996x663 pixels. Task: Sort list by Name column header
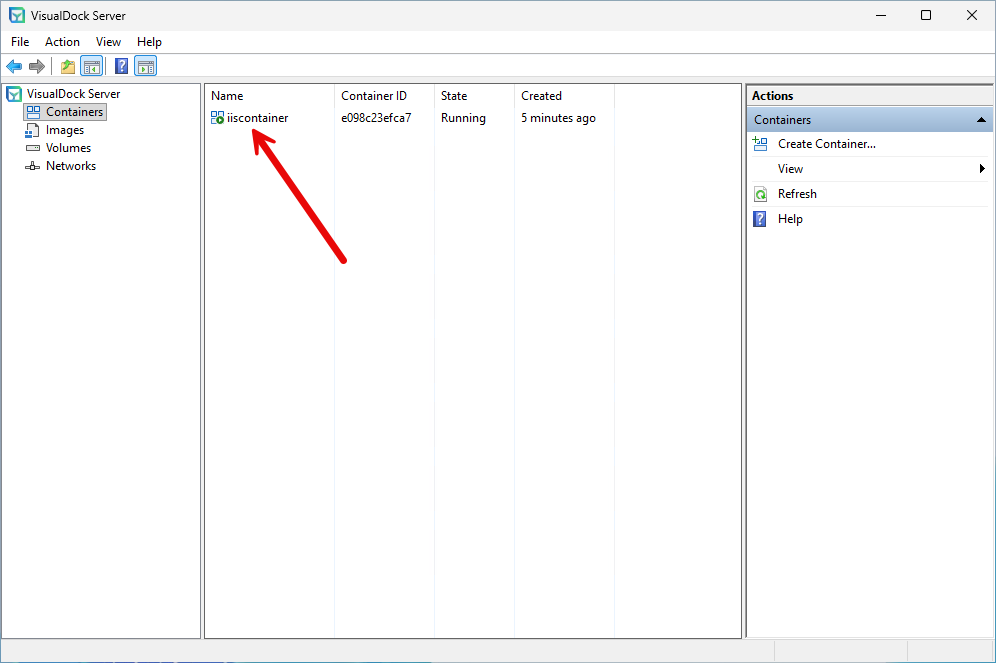(270, 96)
